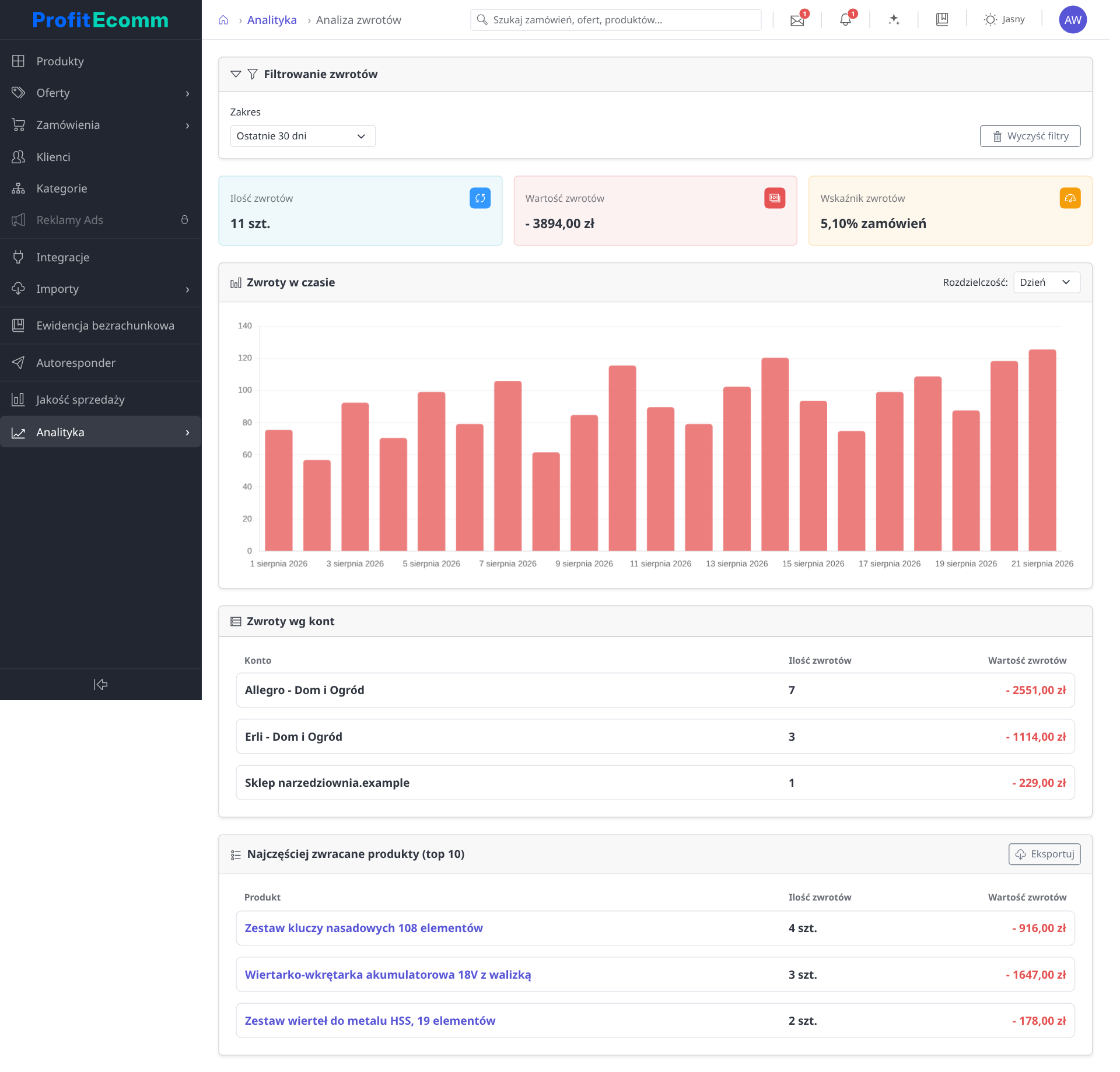The image size is (1120, 1072).
Task: Open Kategorie in the sidebar
Action: click(x=100, y=188)
